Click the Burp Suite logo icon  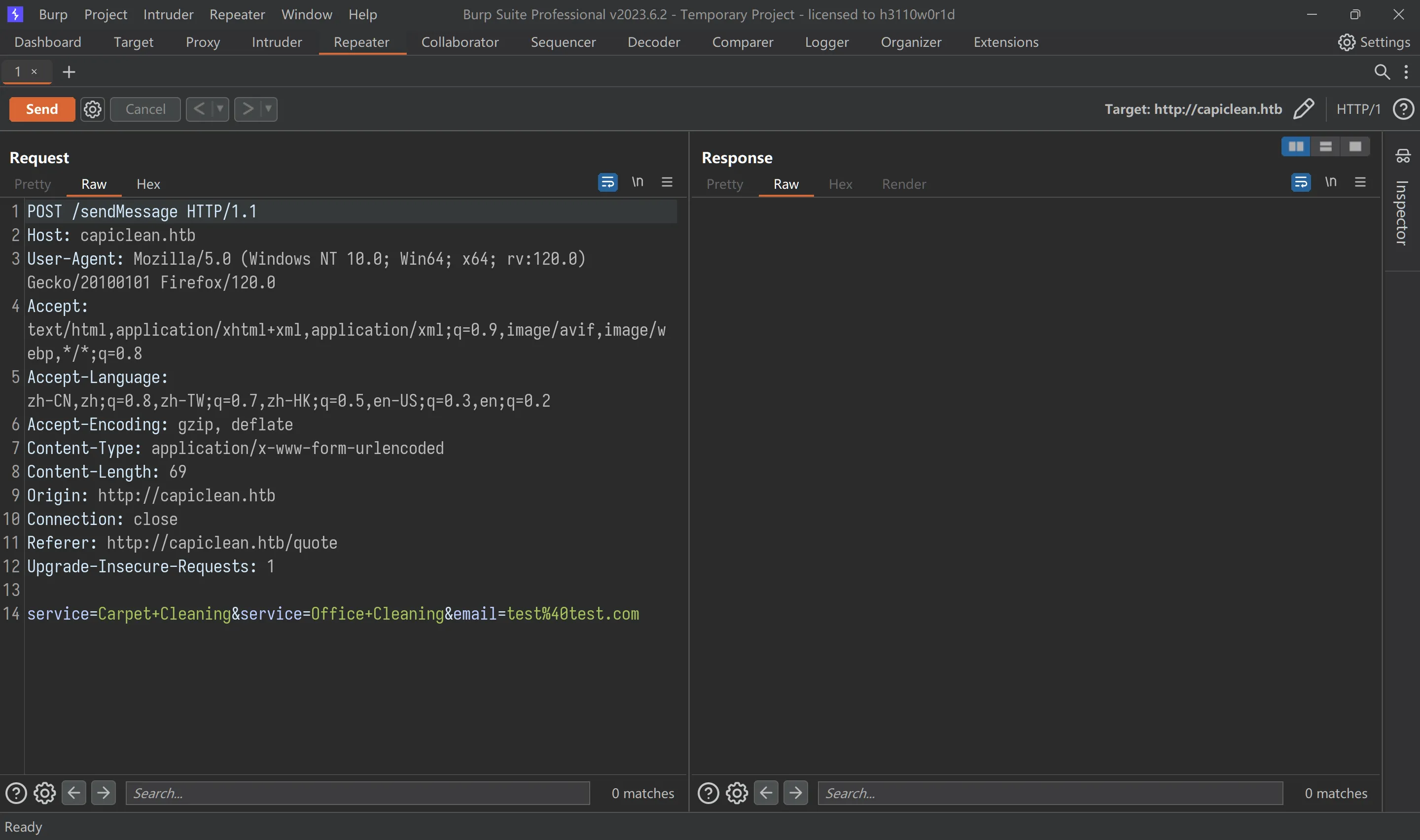[x=15, y=14]
